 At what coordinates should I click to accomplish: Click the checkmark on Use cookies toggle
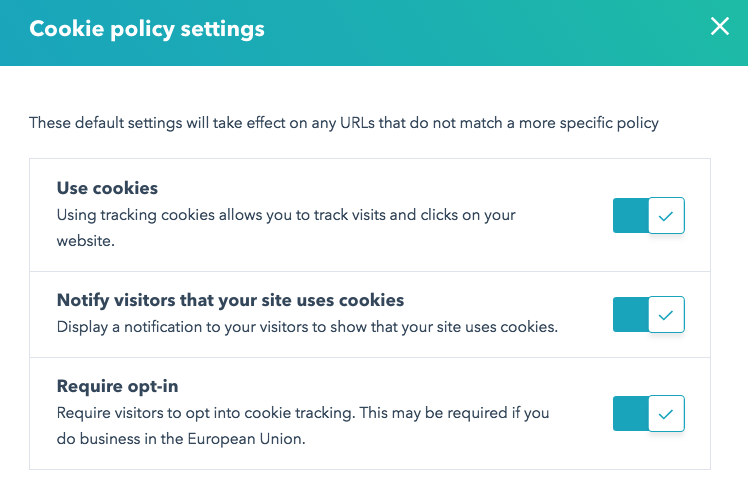coord(667,215)
